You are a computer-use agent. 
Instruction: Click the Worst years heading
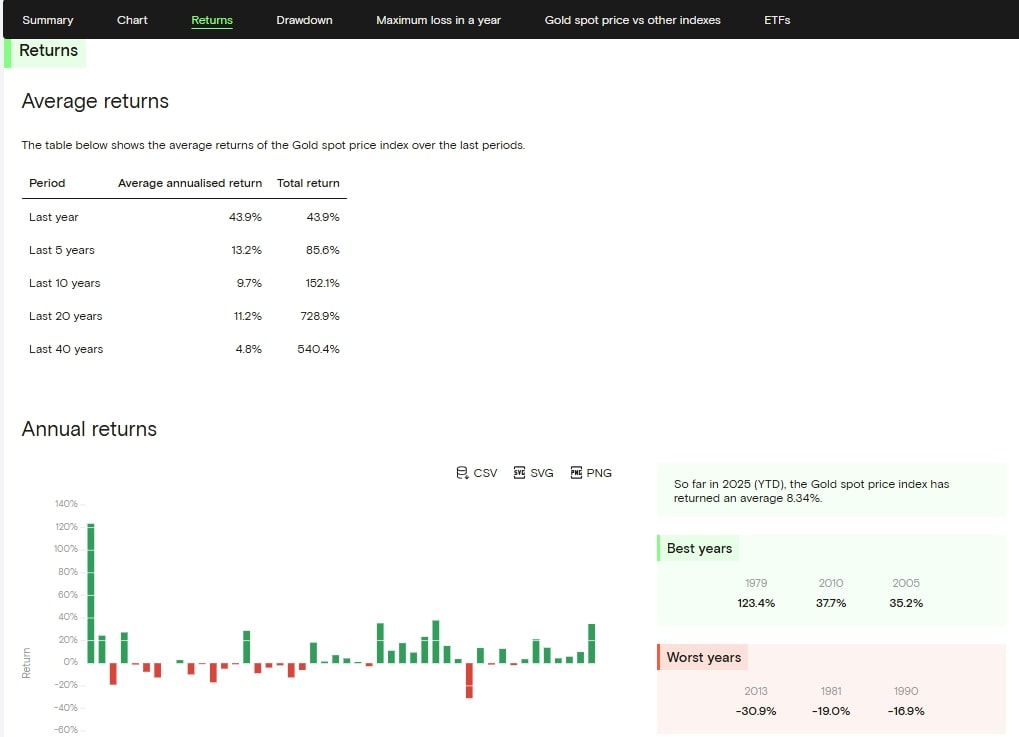coord(703,657)
